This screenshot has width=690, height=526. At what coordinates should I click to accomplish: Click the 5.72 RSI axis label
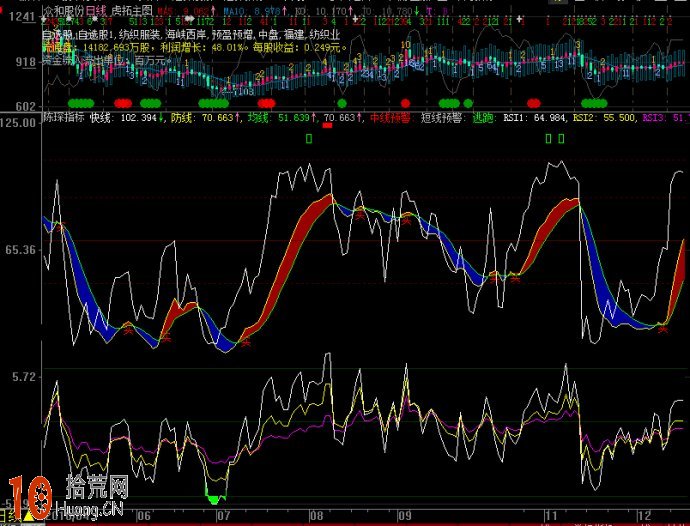tap(23, 377)
